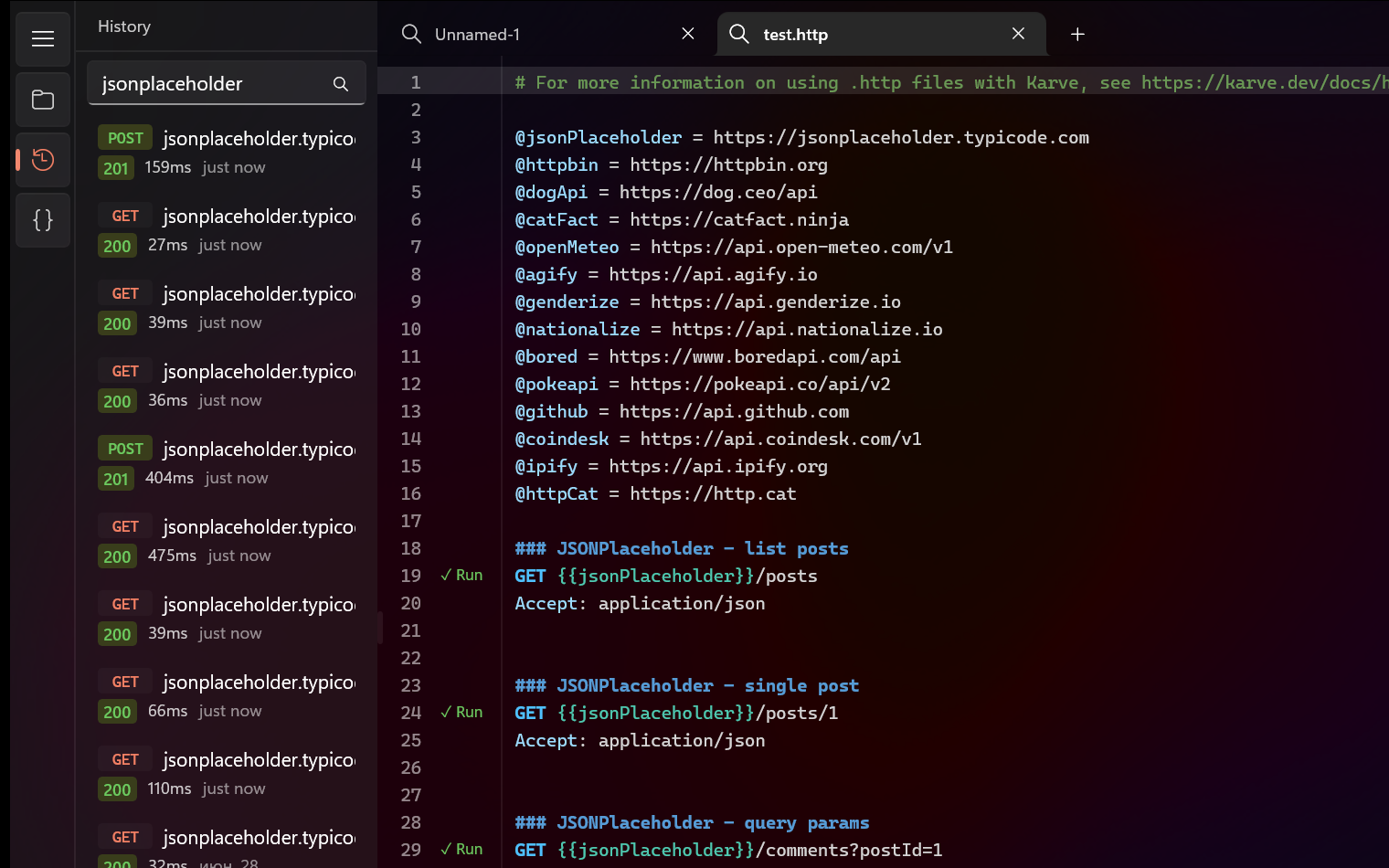This screenshot has height=868, width=1389.
Task: Click the https://api.agify.io URL
Action: [x=713, y=274]
